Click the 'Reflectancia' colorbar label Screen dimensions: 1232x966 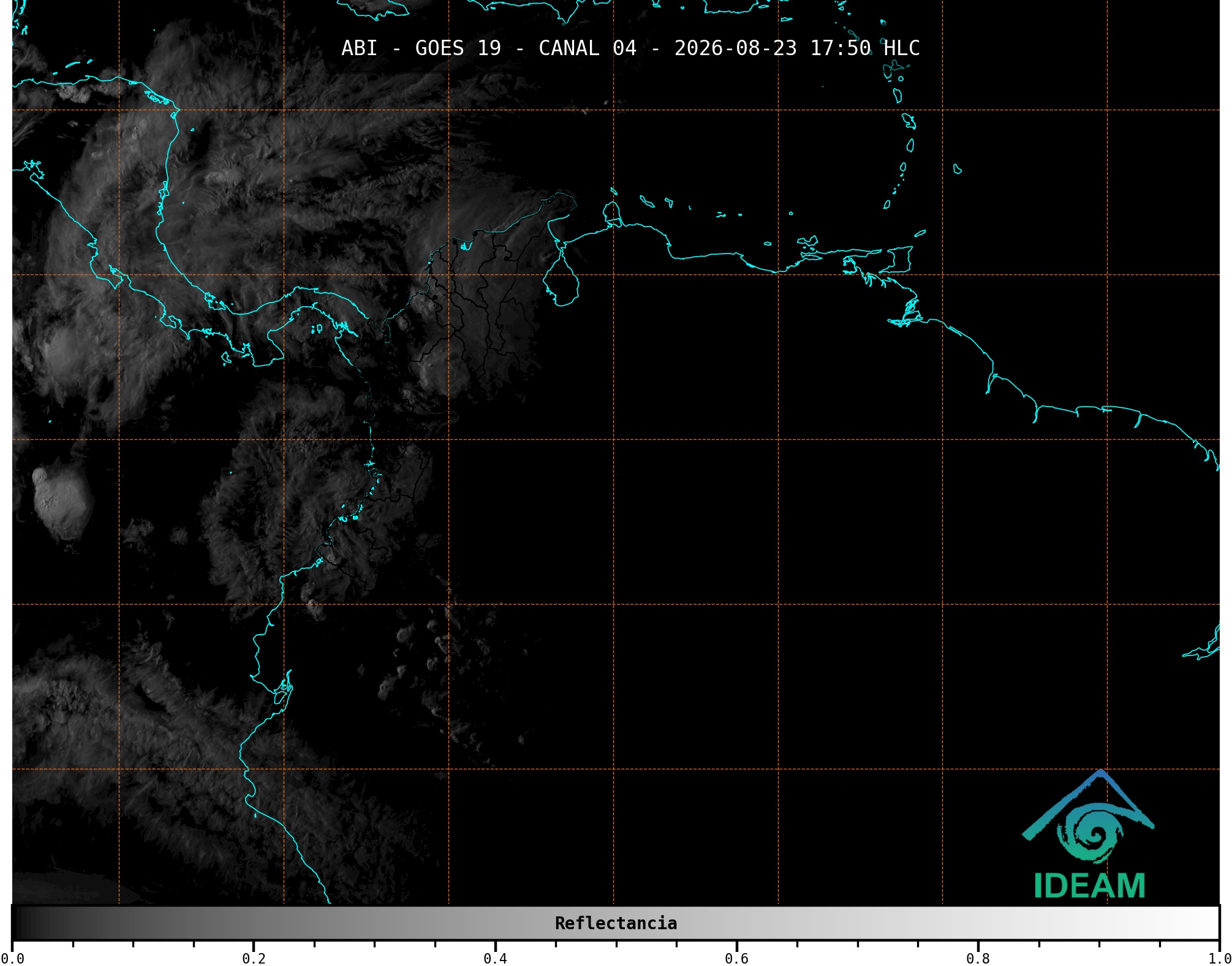pyautogui.click(x=616, y=923)
